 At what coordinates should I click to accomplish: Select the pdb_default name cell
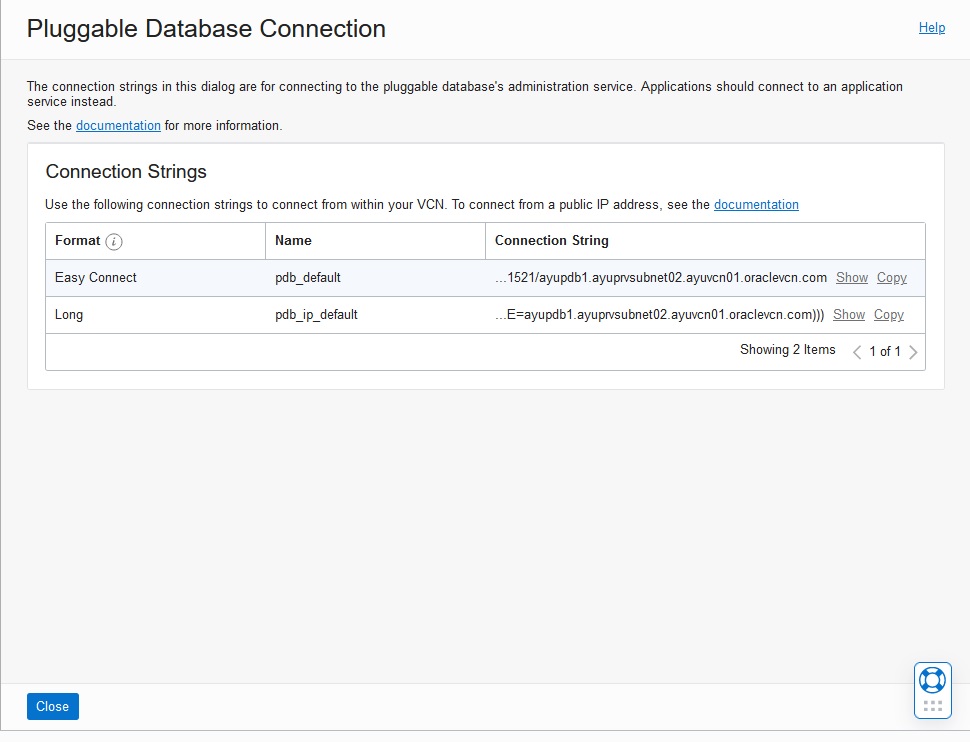308,277
